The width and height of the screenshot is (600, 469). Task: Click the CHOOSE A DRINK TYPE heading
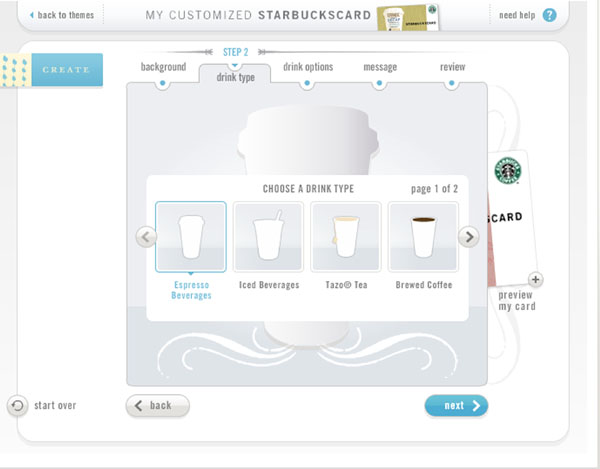pos(308,189)
